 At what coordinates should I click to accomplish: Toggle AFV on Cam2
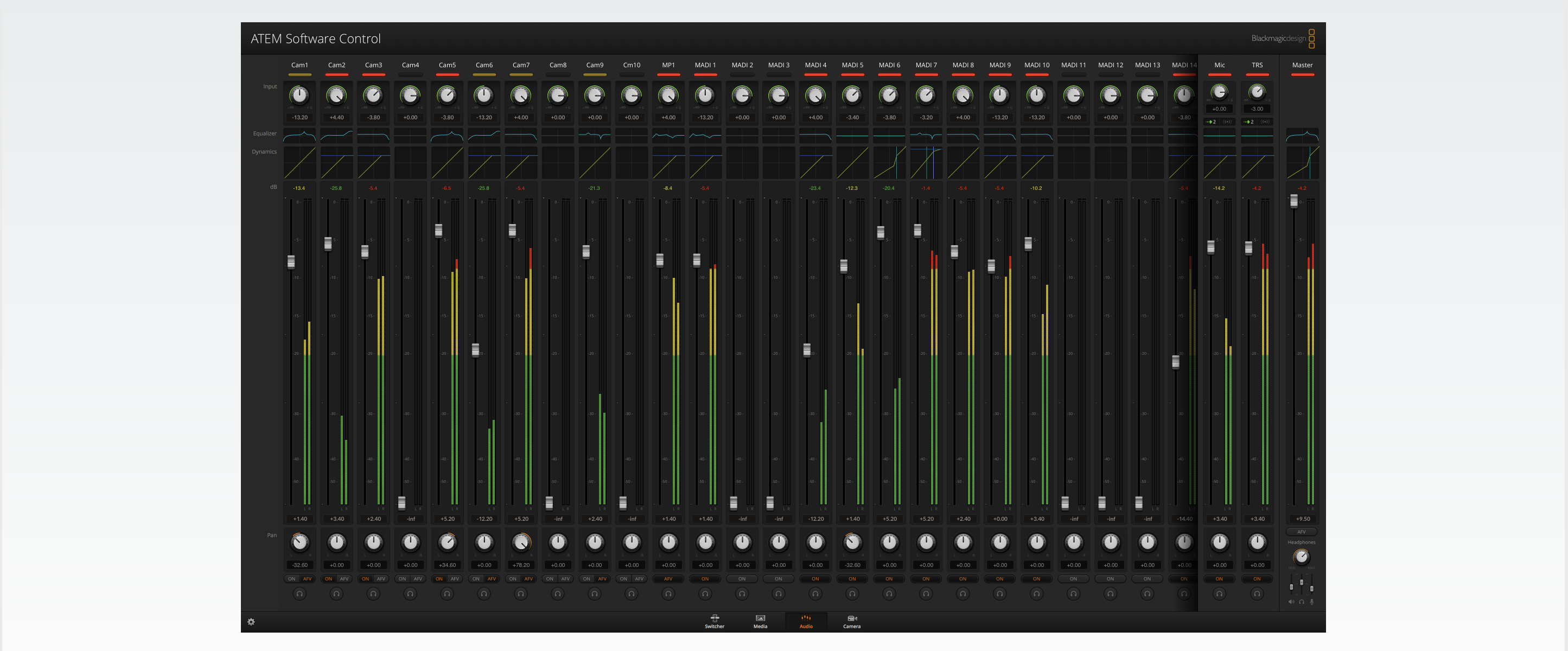pos(344,579)
